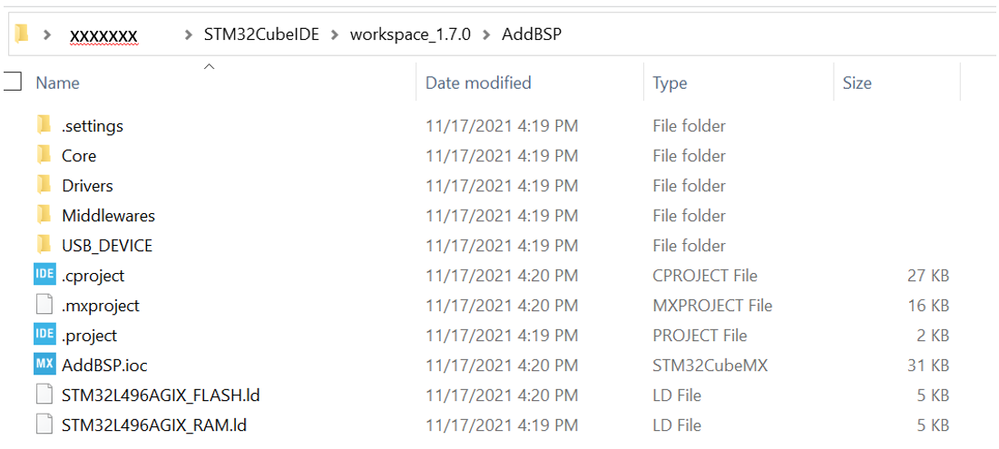Viewport: 999px width, 449px height.
Task: Sort by Date modified column header
Action: 478,83
